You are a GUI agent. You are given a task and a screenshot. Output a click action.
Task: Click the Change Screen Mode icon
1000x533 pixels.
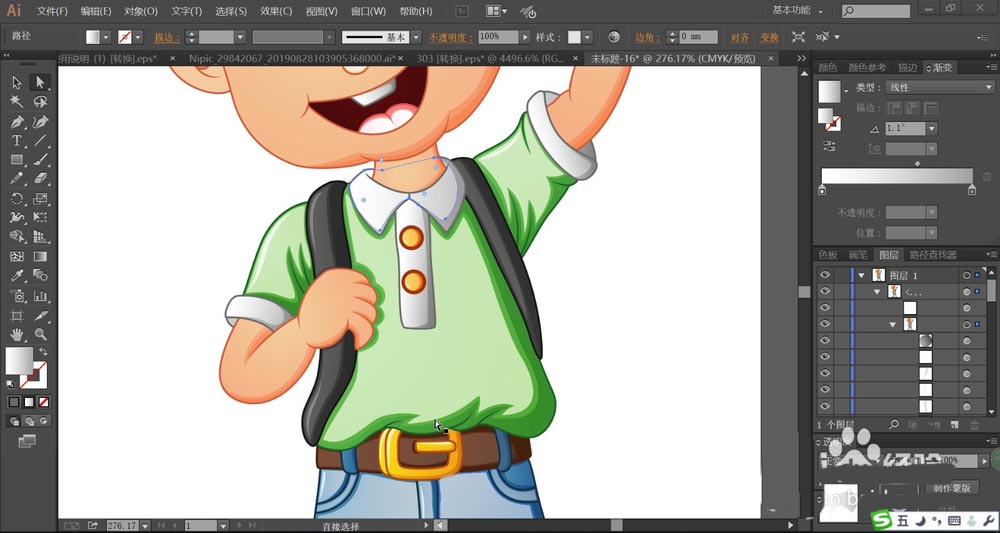pos(27,441)
